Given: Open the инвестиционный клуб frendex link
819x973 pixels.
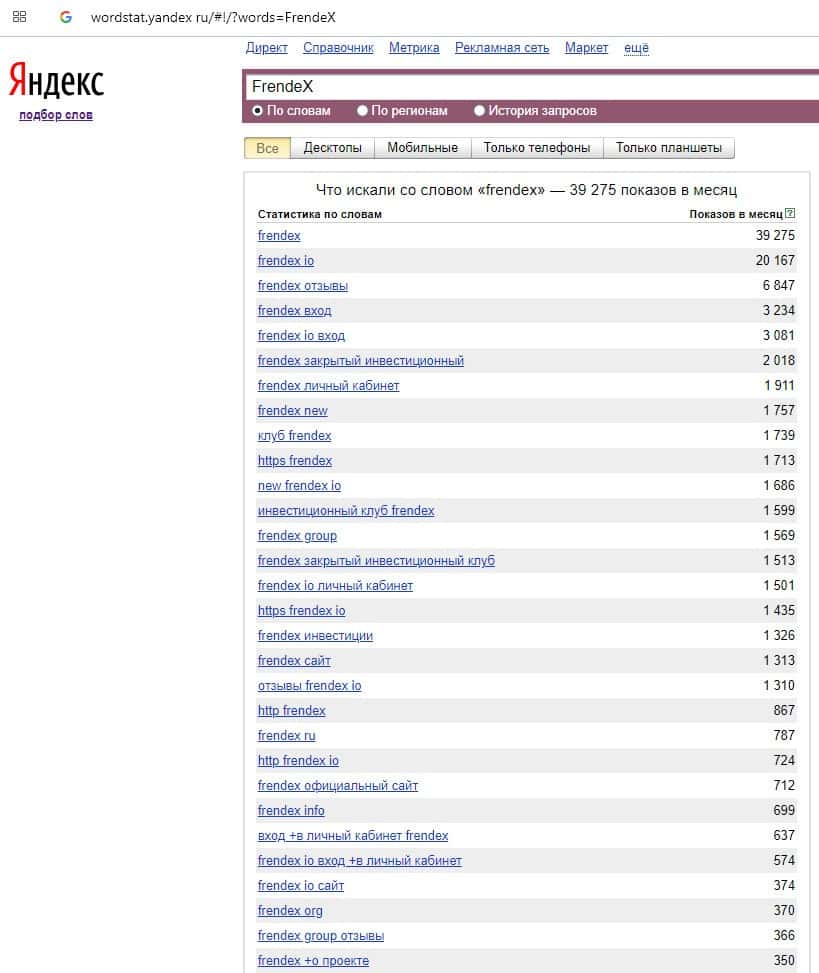Looking at the screenshot, I should coord(346,510).
